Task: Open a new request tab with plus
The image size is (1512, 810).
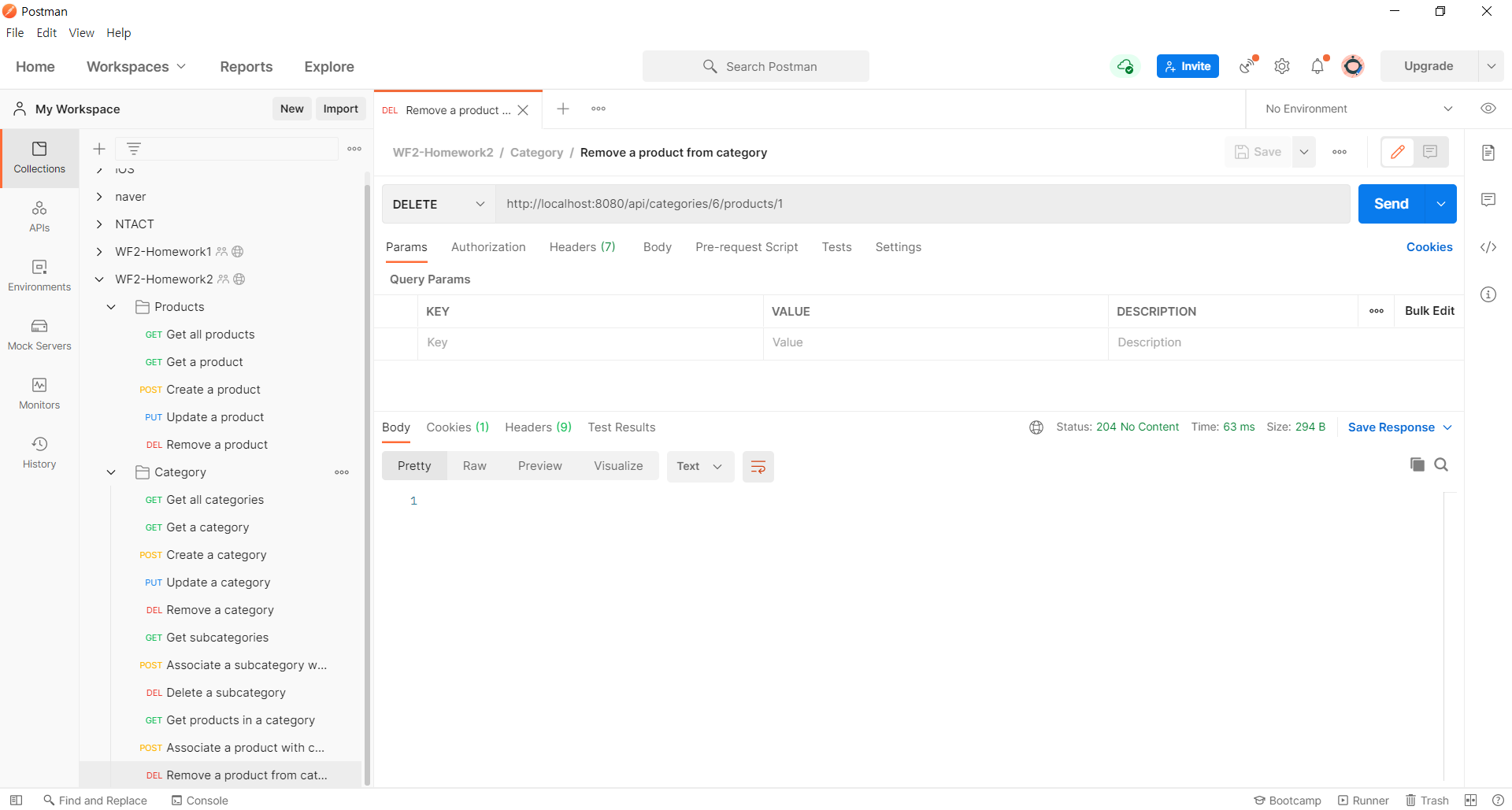Action: coord(563,109)
